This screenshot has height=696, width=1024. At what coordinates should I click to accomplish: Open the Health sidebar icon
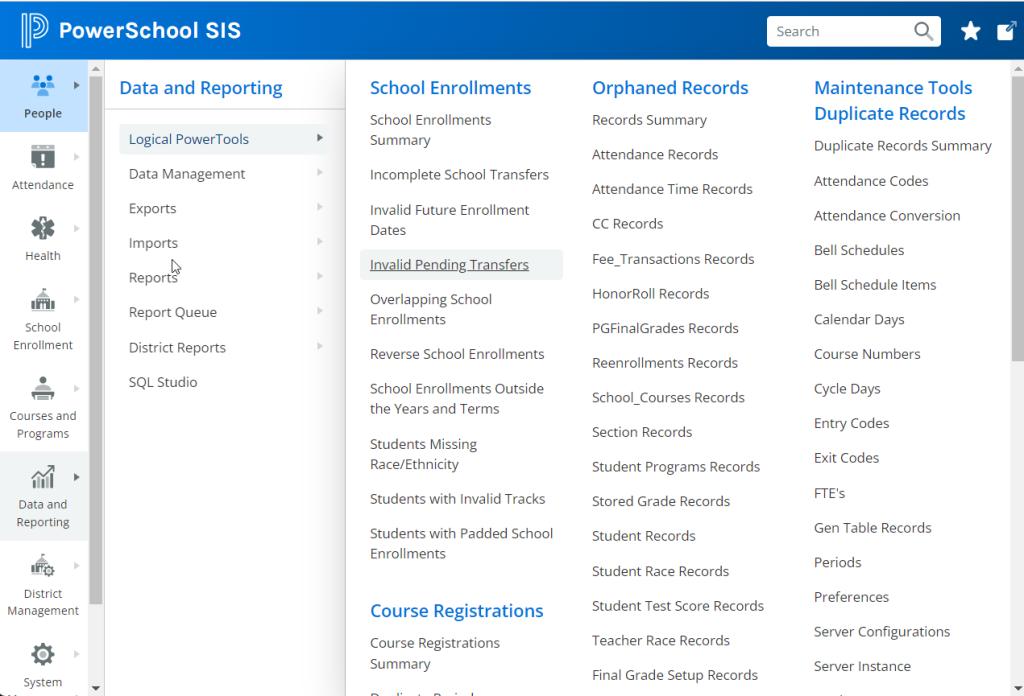42,228
